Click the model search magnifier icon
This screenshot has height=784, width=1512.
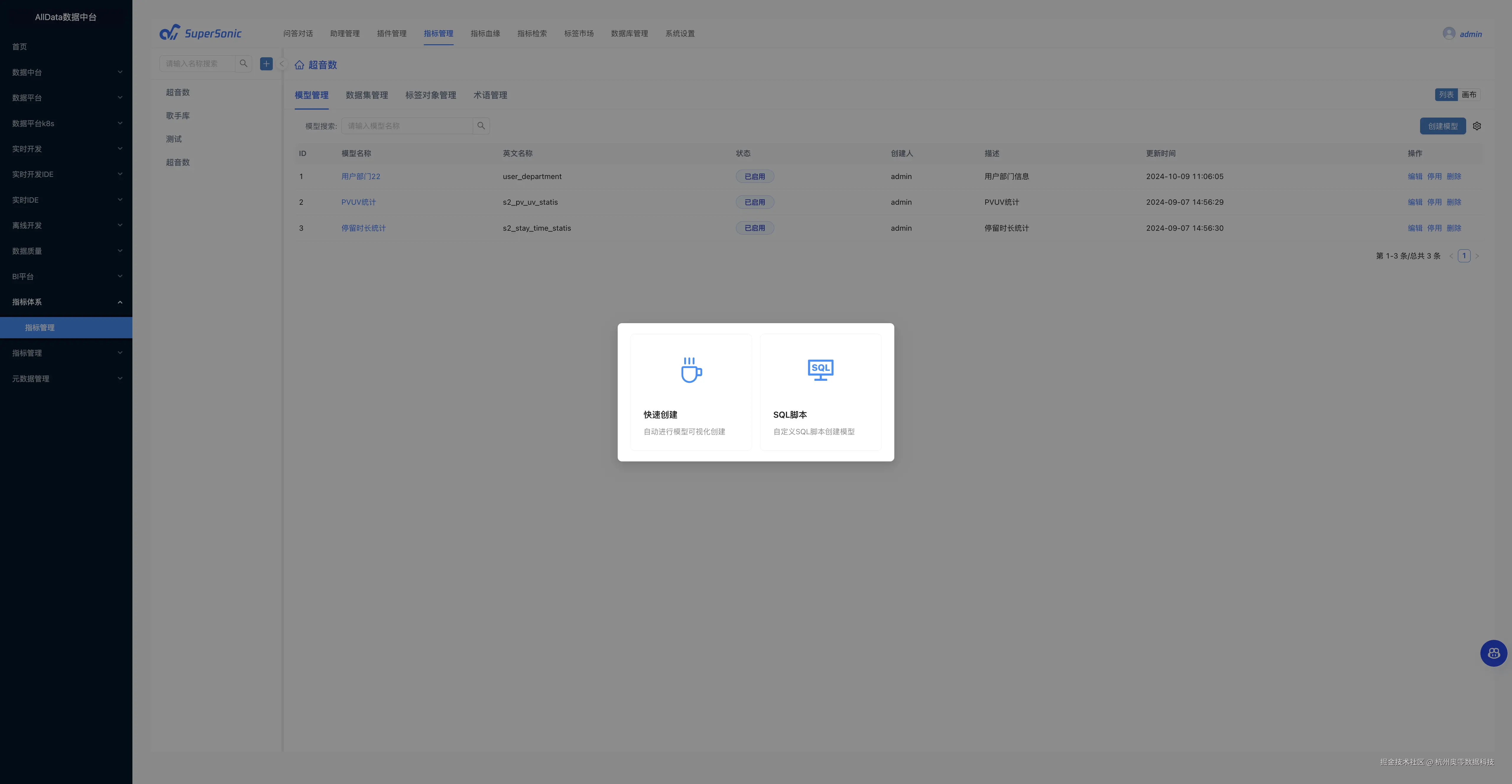point(481,126)
